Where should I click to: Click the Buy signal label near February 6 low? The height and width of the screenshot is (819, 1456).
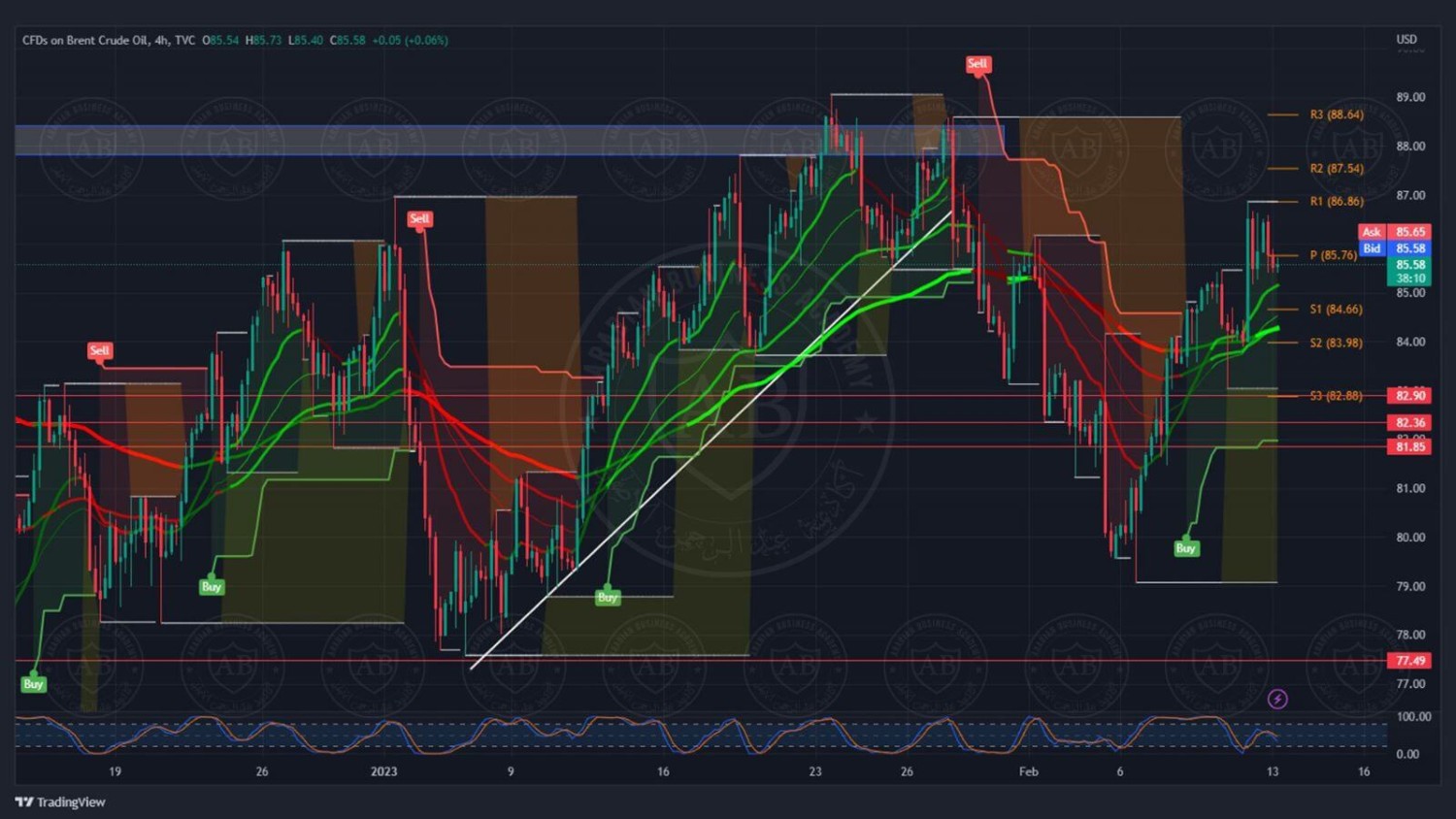tap(1185, 548)
